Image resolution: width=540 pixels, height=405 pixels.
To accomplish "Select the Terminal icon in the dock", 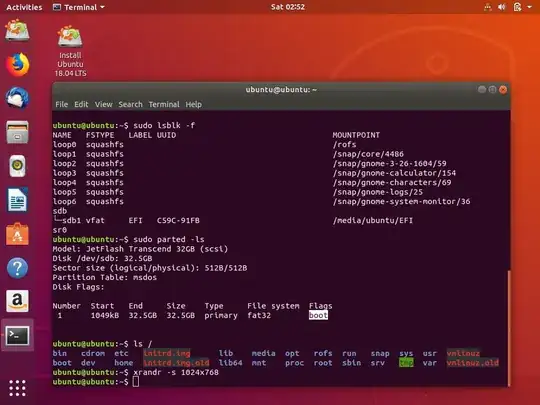I will tap(17, 335).
